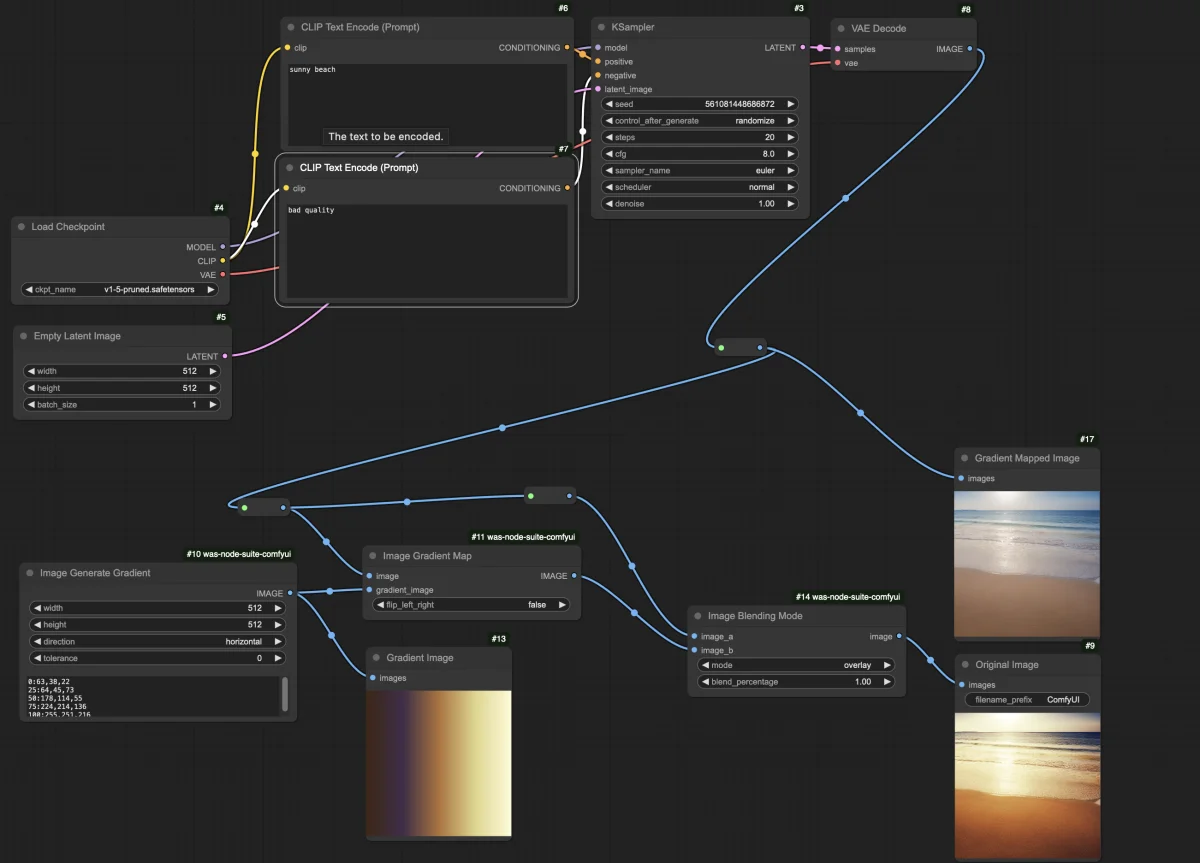The width and height of the screenshot is (1200, 863).
Task: Click the '#10 was-node-suite-comfyui' badge
Action: coord(239,553)
